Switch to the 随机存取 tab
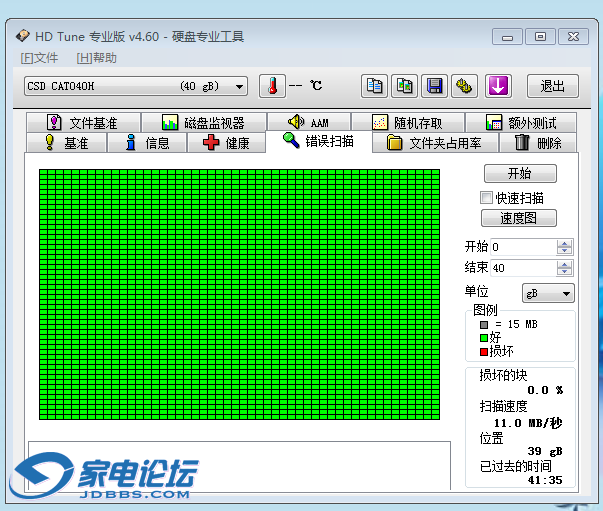This screenshot has width=603, height=511. (408, 123)
